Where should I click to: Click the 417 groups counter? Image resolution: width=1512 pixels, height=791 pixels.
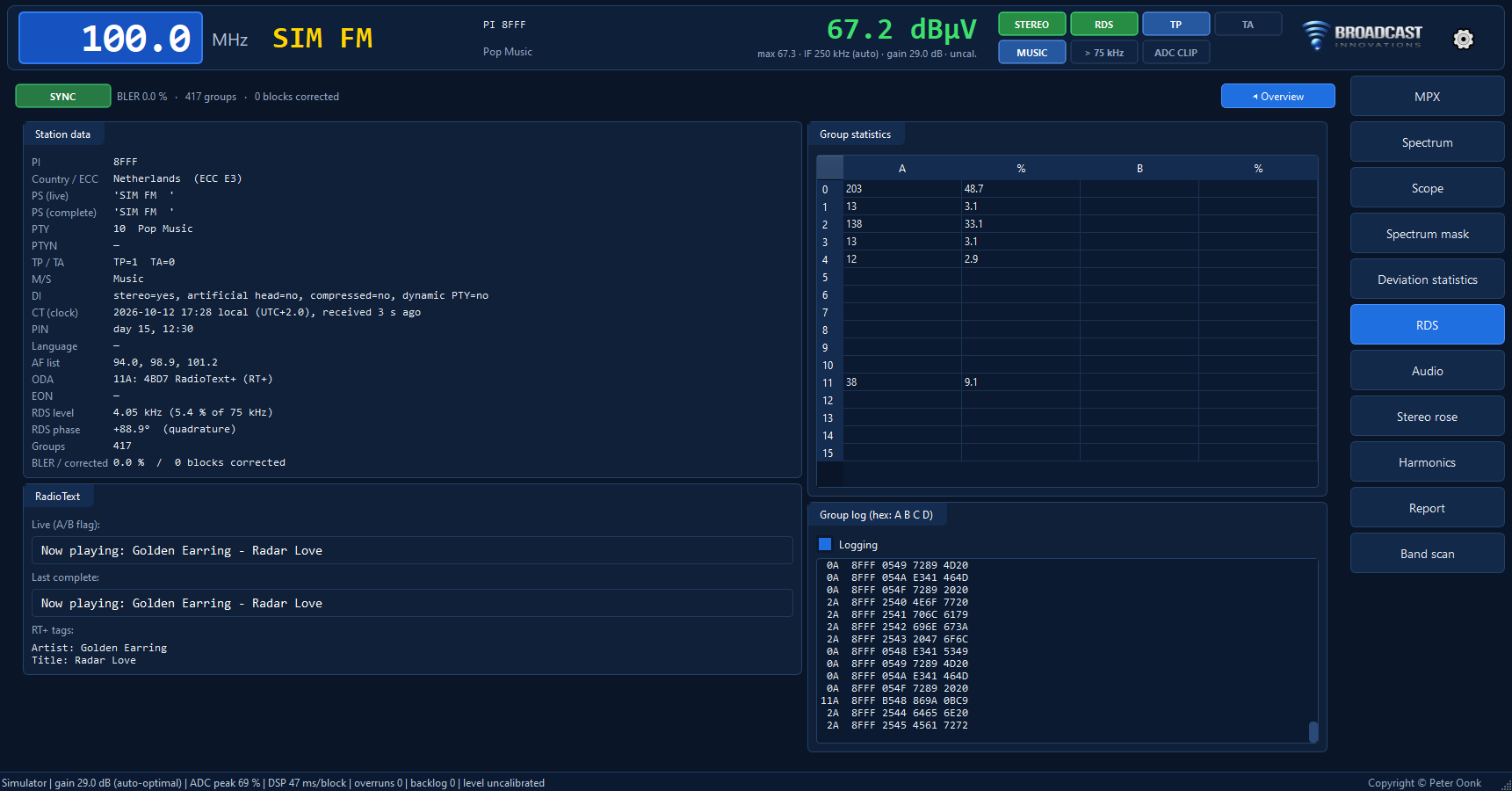point(210,97)
